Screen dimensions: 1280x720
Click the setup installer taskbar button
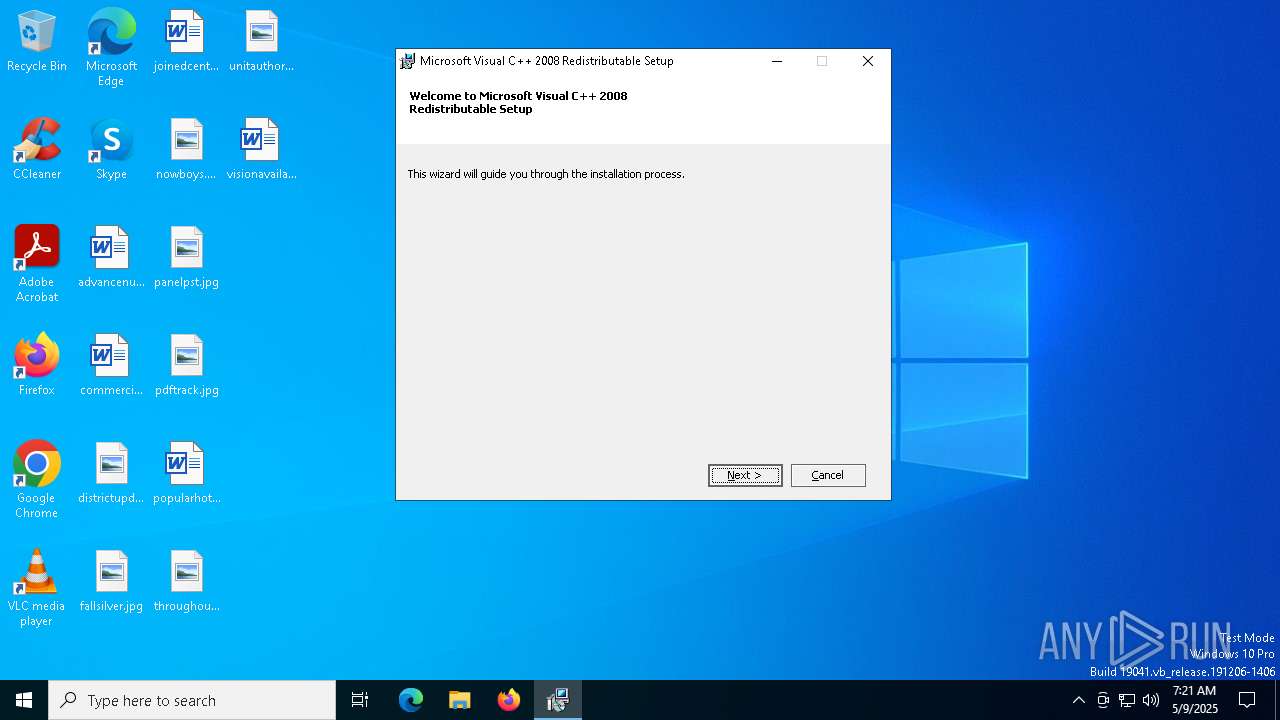(558, 700)
